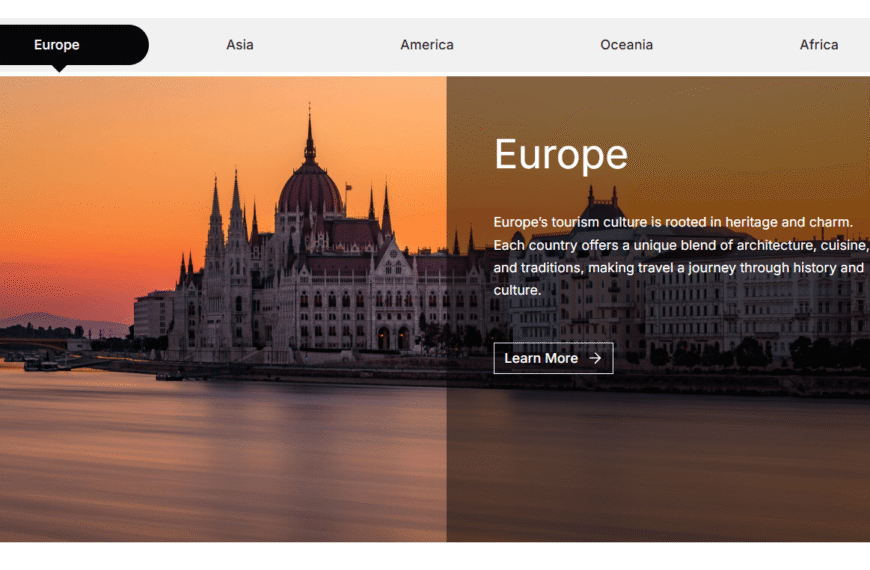870x570 pixels.
Task: Click the pointer triangle beneath the Europe tab
Action: [59, 68]
